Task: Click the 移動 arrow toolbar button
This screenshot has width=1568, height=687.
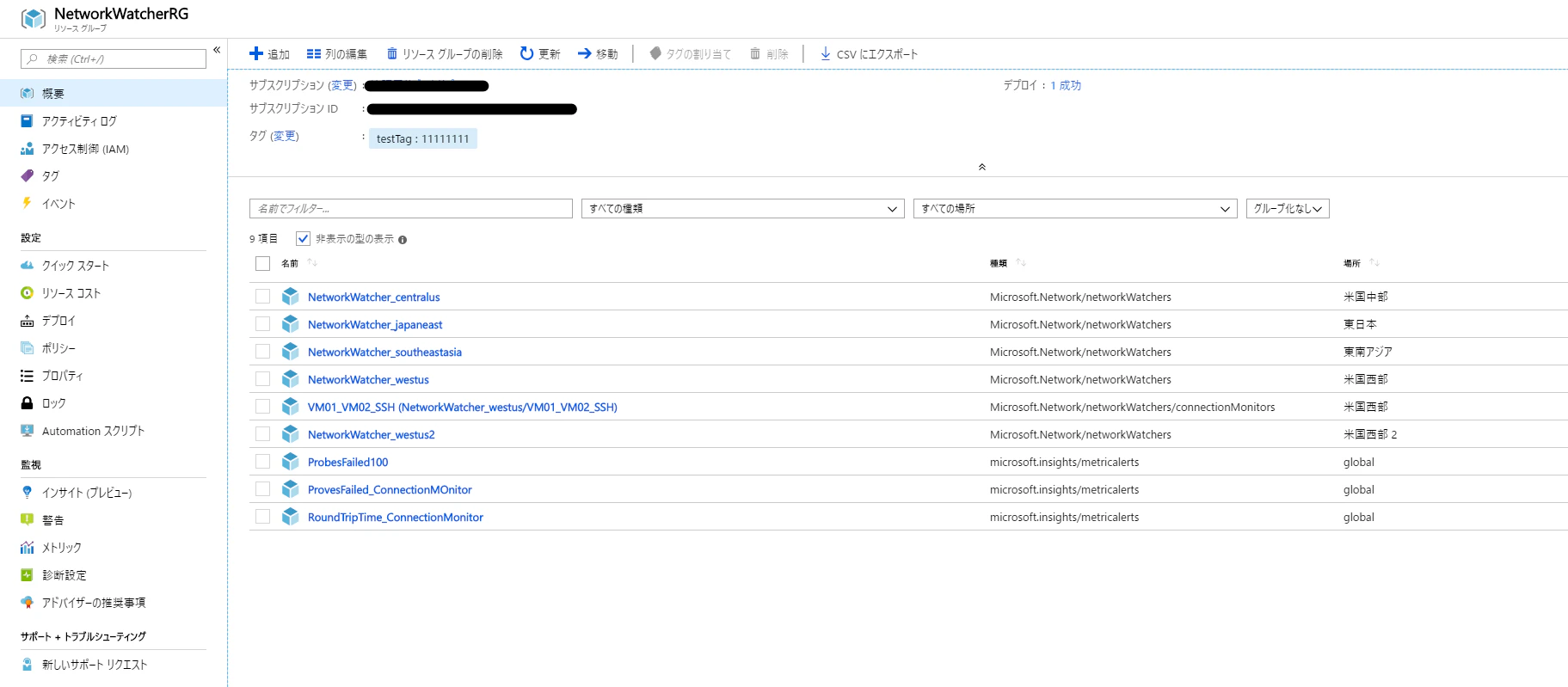Action: (x=598, y=54)
